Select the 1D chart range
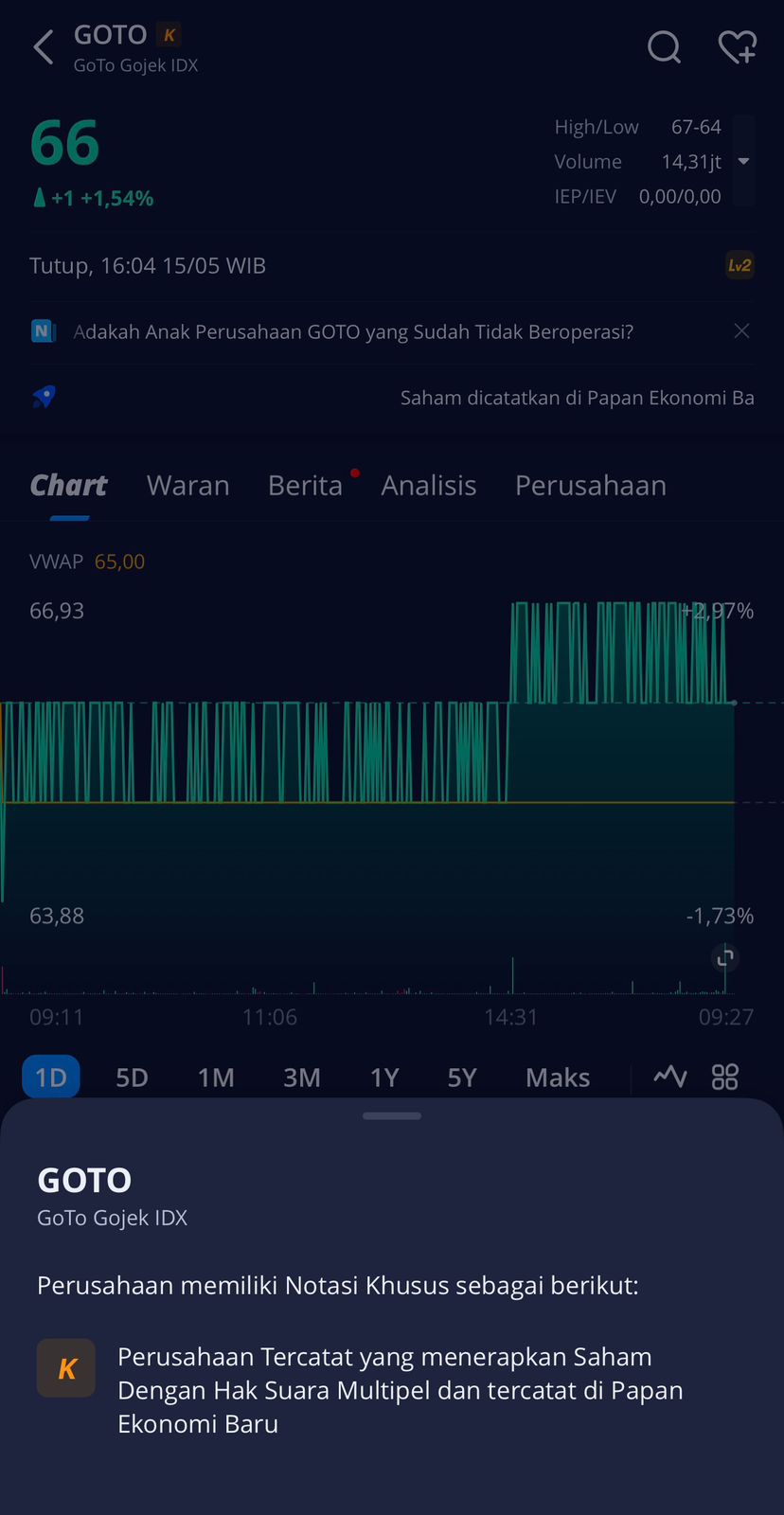784x1515 pixels. [x=51, y=1078]
